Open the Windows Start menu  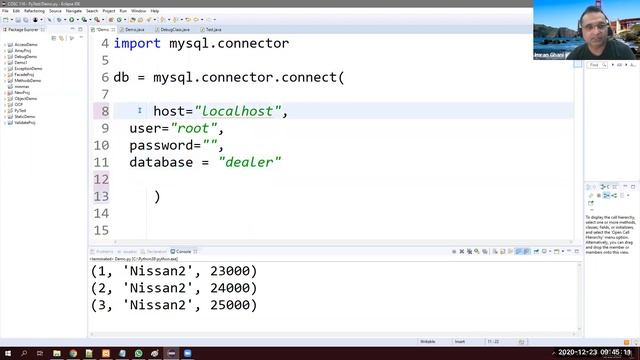click(x=7, y=353)
